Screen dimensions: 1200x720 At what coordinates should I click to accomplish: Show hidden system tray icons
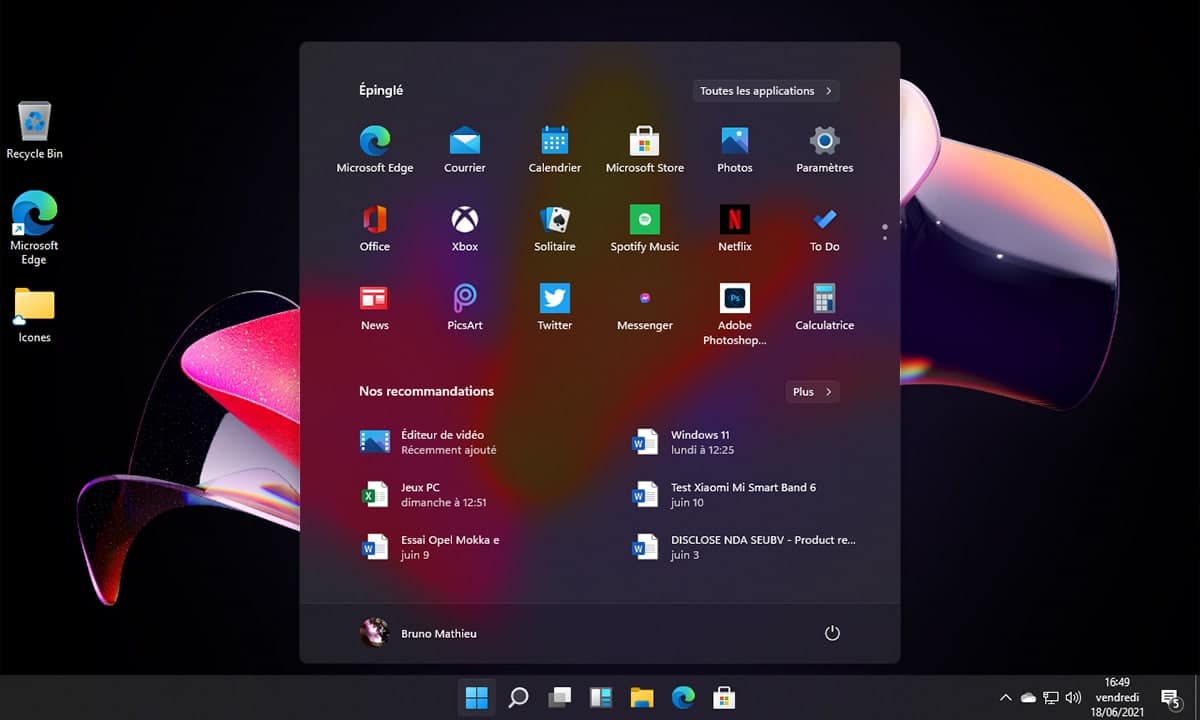(1005, 698)
